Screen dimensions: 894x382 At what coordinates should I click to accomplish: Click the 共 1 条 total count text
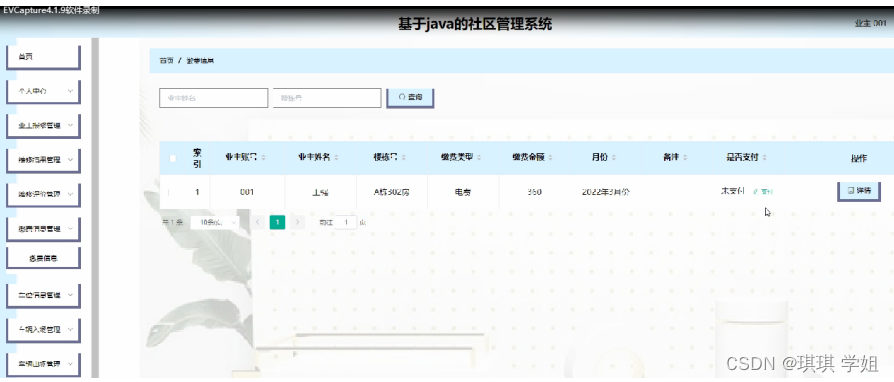173,222
